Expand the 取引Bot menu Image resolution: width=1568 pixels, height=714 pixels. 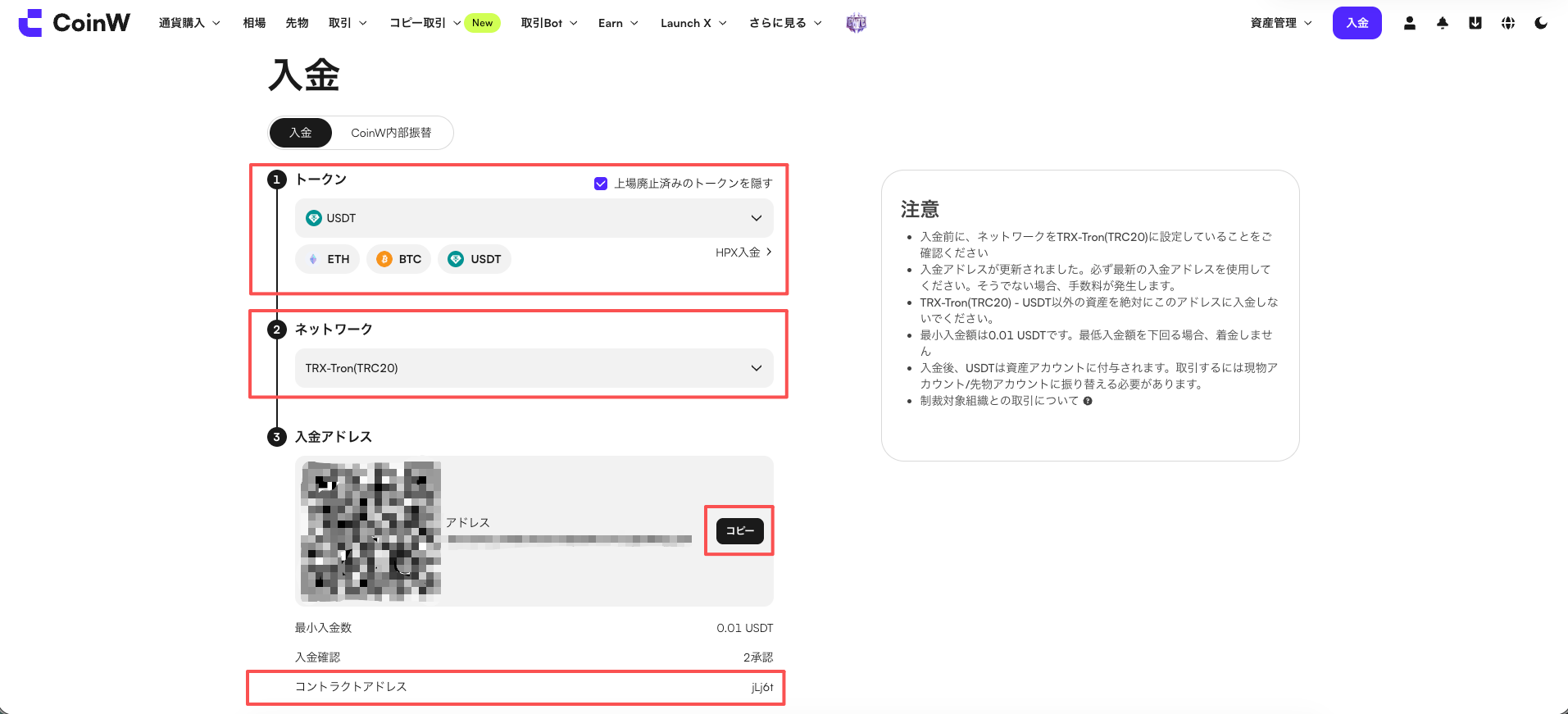pyautogui.click(x=549, y=23)
